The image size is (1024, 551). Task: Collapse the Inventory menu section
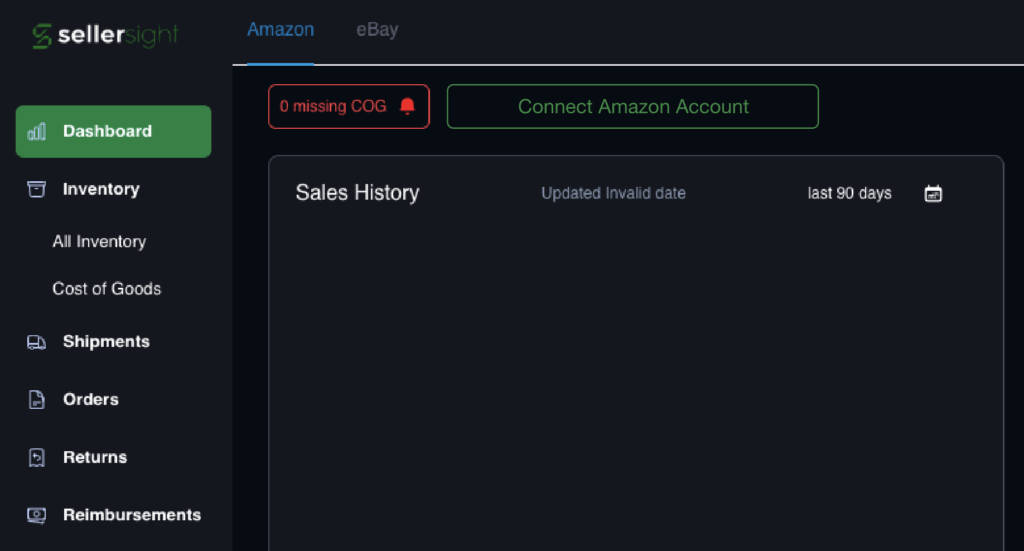tap(101, 189)
